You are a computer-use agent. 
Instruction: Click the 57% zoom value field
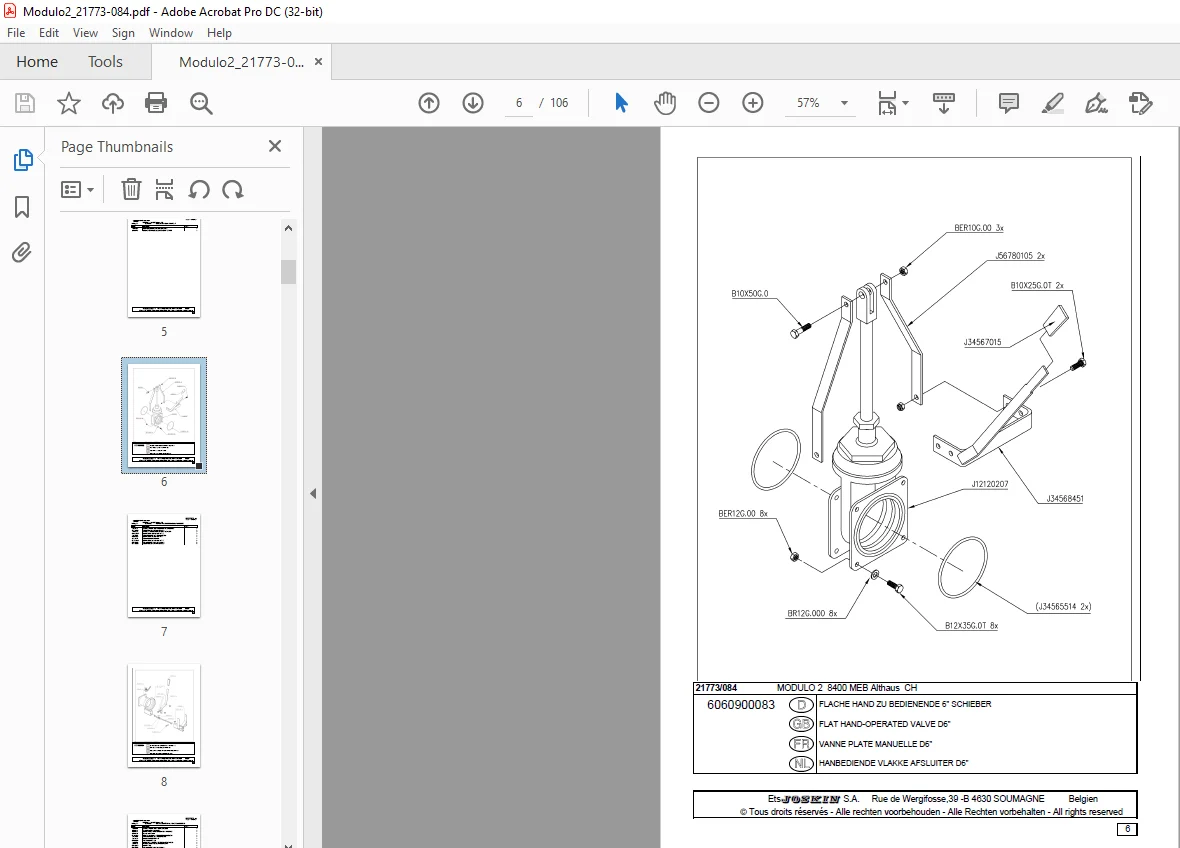[808, 103]
